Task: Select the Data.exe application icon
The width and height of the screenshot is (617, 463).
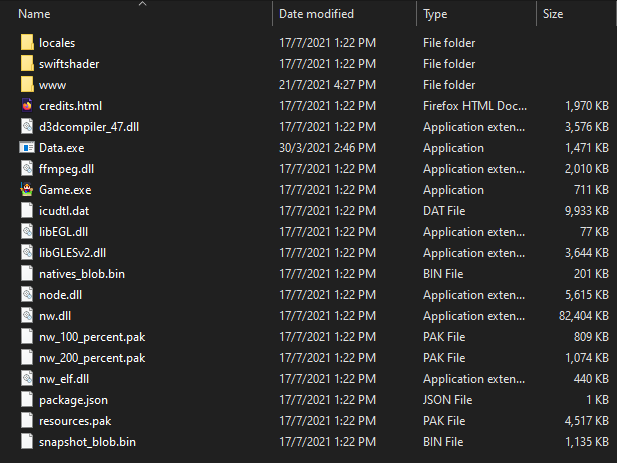Action: (x=27, y=148)
